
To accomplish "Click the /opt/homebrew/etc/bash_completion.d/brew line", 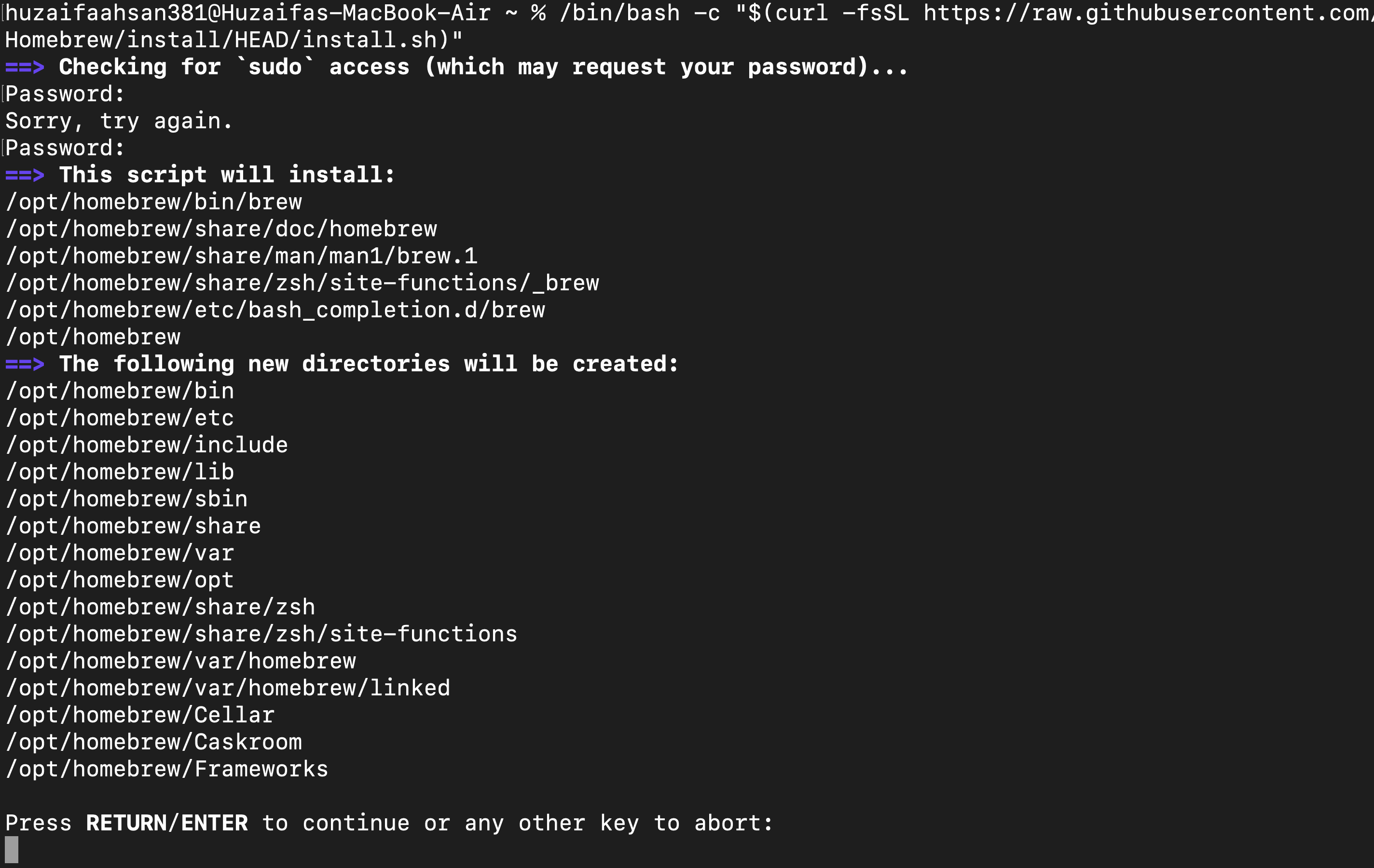I will tap(275, 310).
